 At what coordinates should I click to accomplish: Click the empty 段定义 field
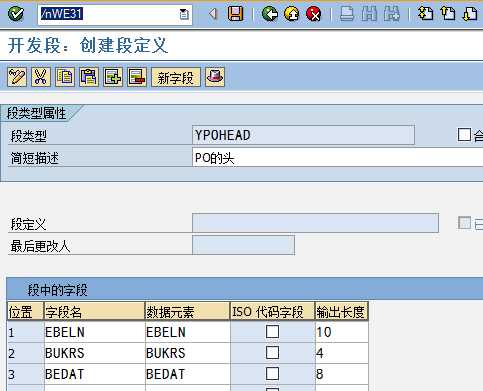315,223
